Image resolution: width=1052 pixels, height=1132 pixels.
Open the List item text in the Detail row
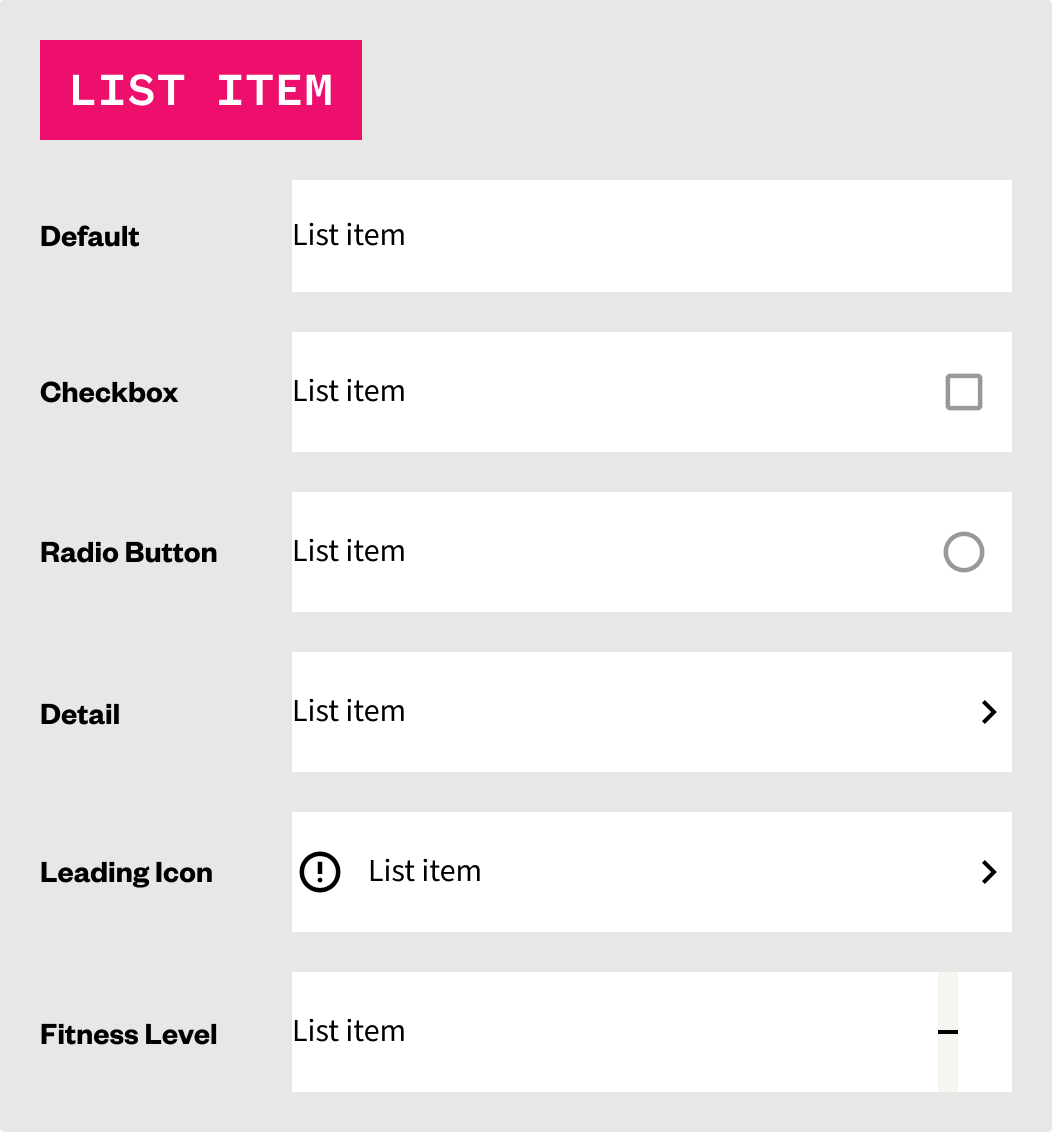[349, 712]
